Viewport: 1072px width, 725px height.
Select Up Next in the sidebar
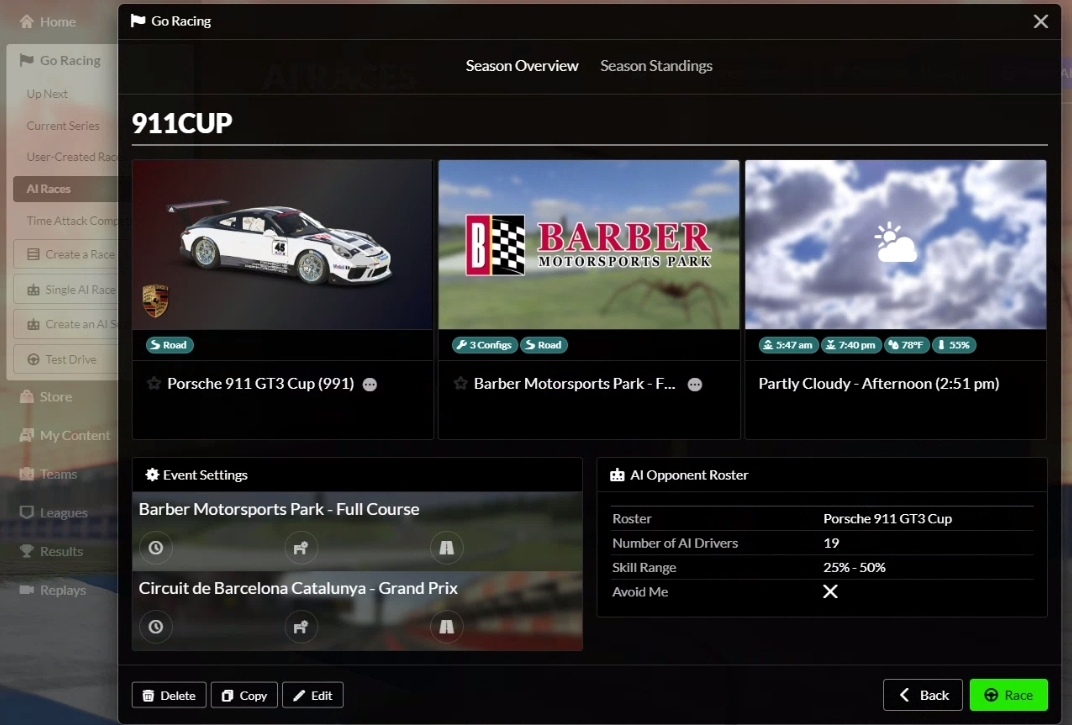tap(47, 94)
